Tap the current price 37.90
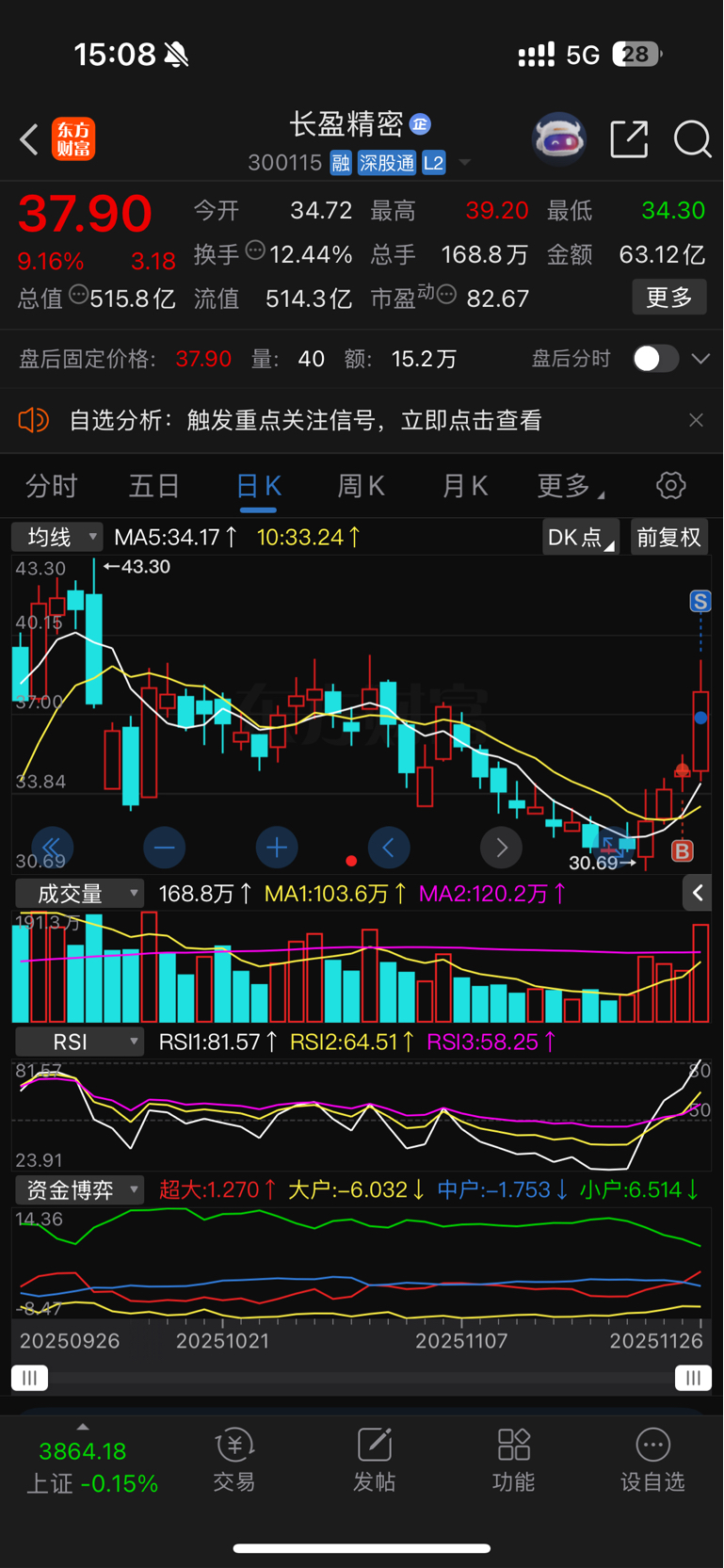724x1568 pixels. (85, 213)
